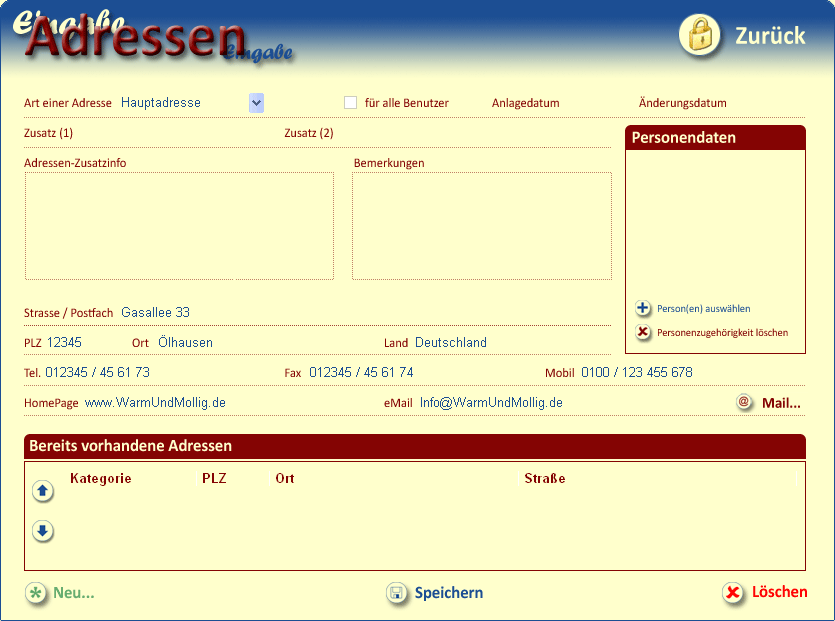
Task: Click the Bereits vorhandene Adressen header
Action: tap(415, 446)
